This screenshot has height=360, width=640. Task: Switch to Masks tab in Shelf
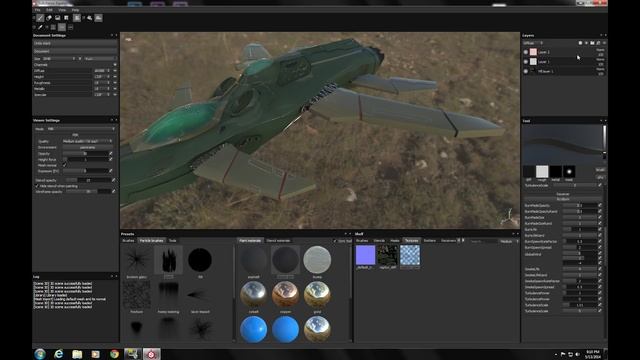tap(395, 241)
